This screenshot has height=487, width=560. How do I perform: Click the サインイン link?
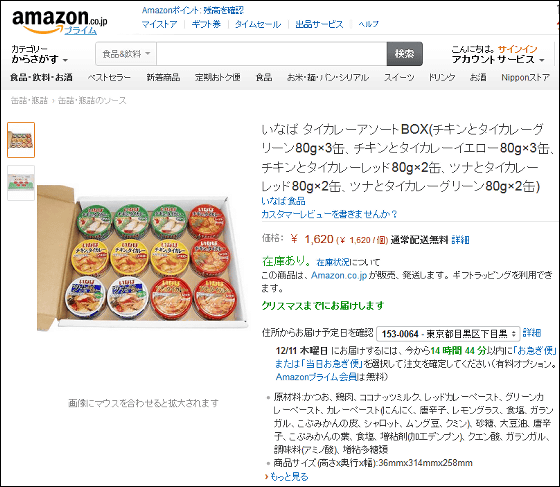pyautogui.click(x=518, y=49)
